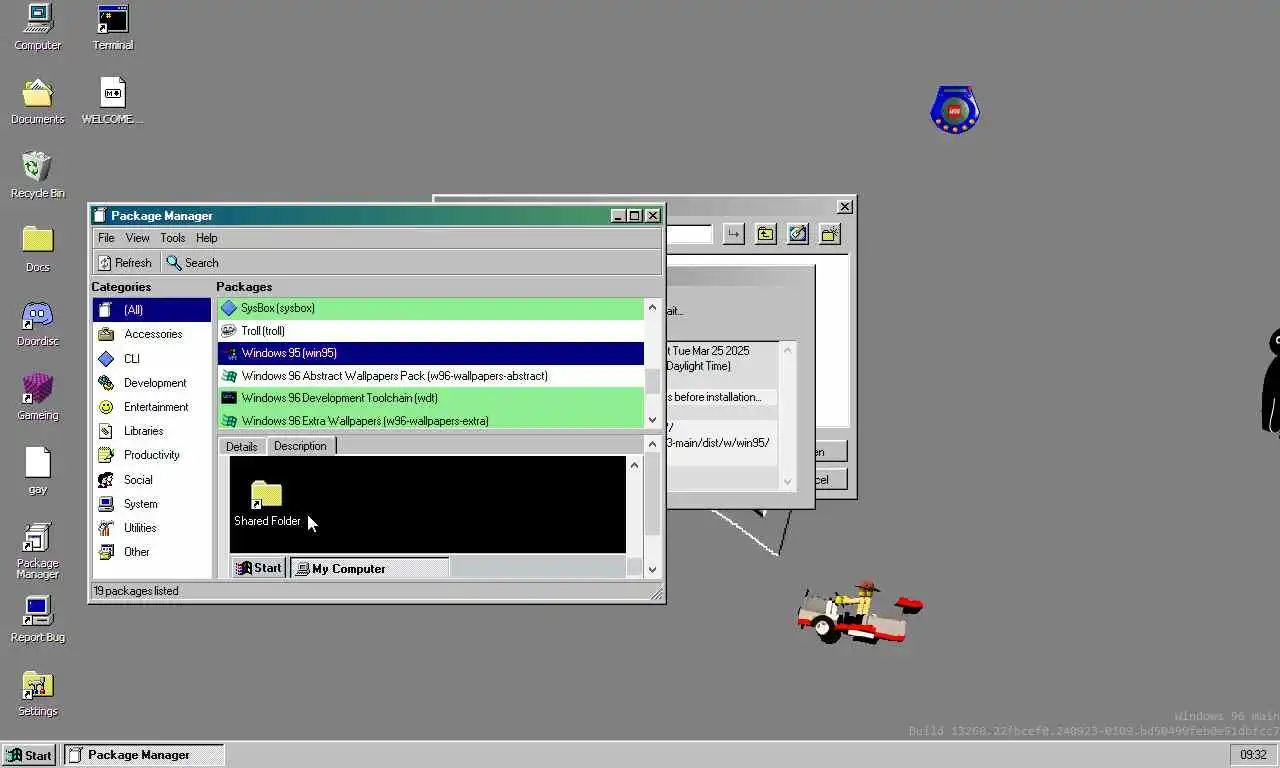Image resolution: width=1280 pixels, height=768 pixels.
Task: Open the Documents folder icon
Action: pyautogui.click(x=37, y=101)
